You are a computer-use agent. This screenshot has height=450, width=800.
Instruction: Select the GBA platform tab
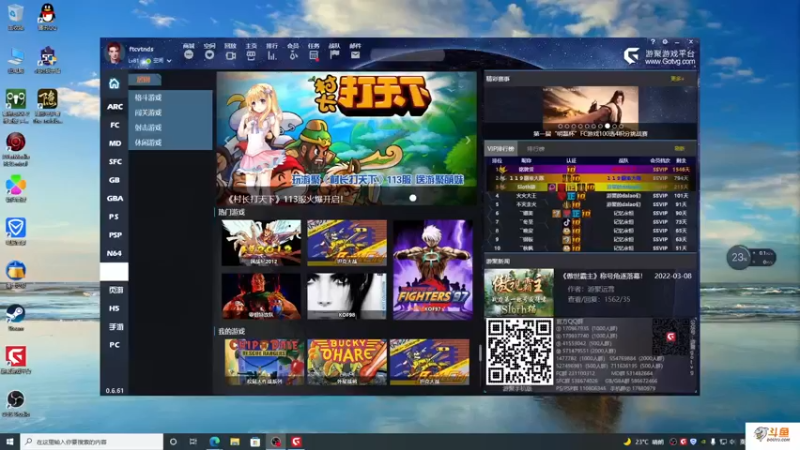[115, 198]
